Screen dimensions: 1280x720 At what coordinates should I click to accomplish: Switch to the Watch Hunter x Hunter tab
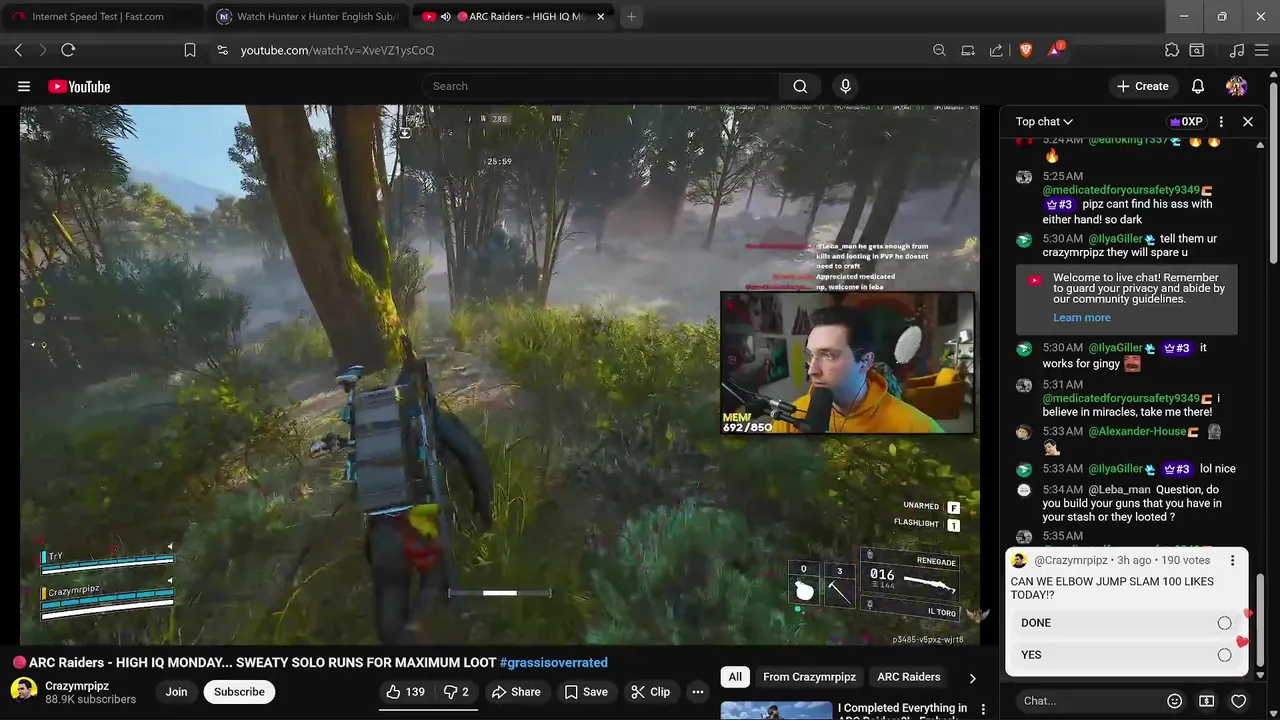(x=308, y=17)
